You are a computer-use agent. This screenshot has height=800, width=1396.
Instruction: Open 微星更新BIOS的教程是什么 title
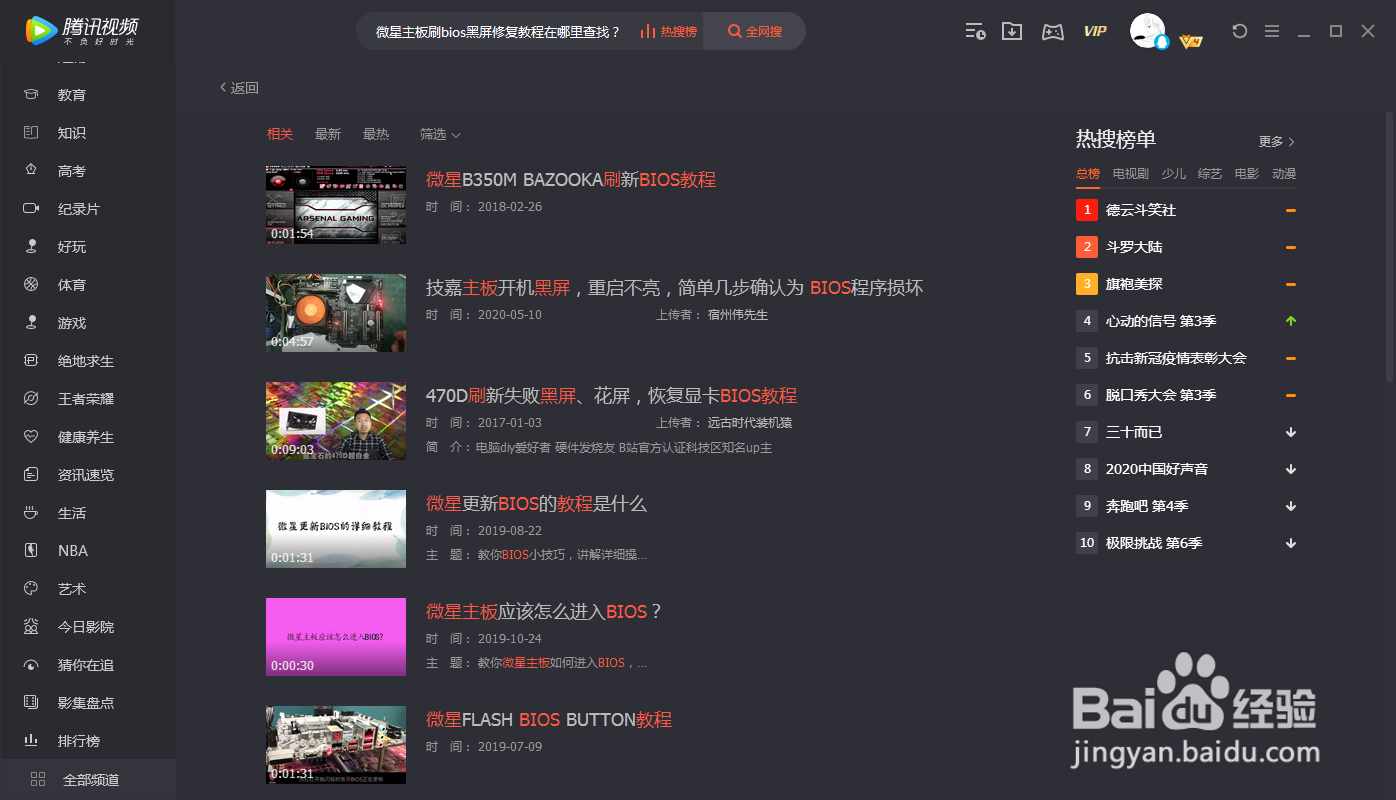pos(536,504)
